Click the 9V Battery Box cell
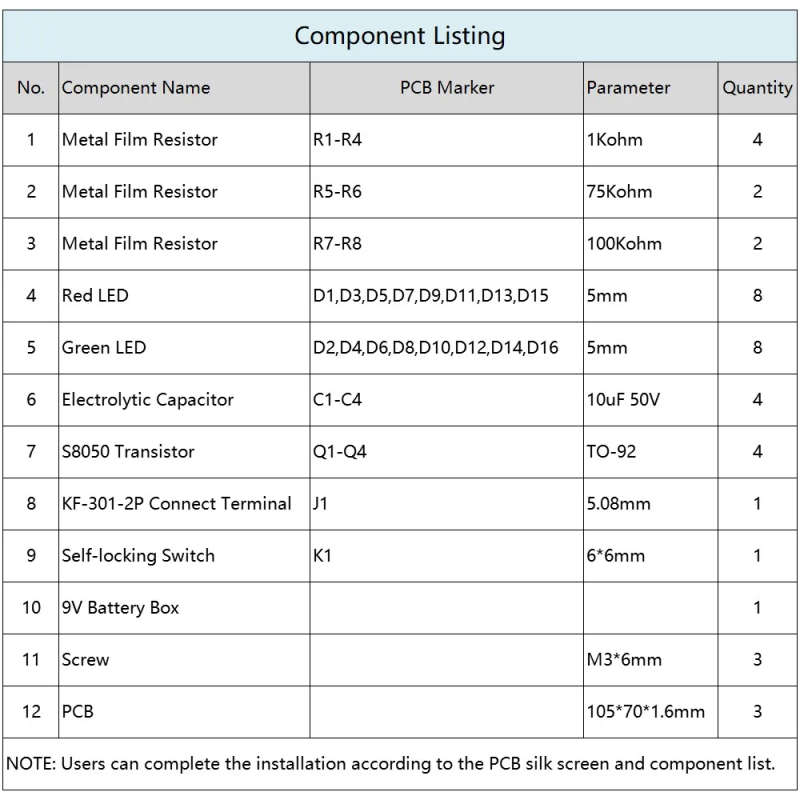The image size is (800, 800). pos(184,608)
